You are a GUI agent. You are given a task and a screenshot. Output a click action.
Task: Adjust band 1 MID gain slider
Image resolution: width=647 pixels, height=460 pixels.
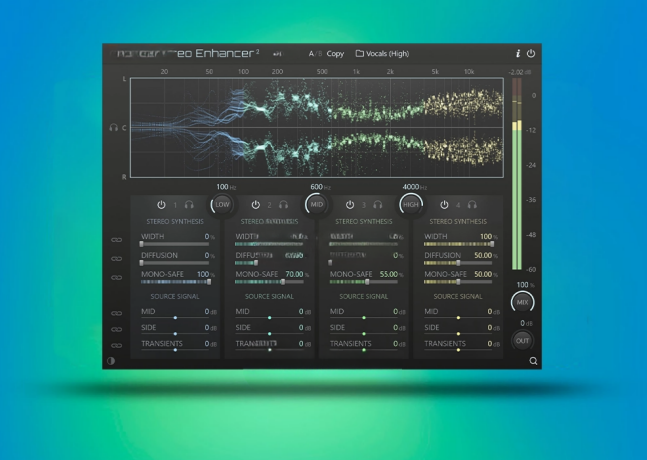175,318
